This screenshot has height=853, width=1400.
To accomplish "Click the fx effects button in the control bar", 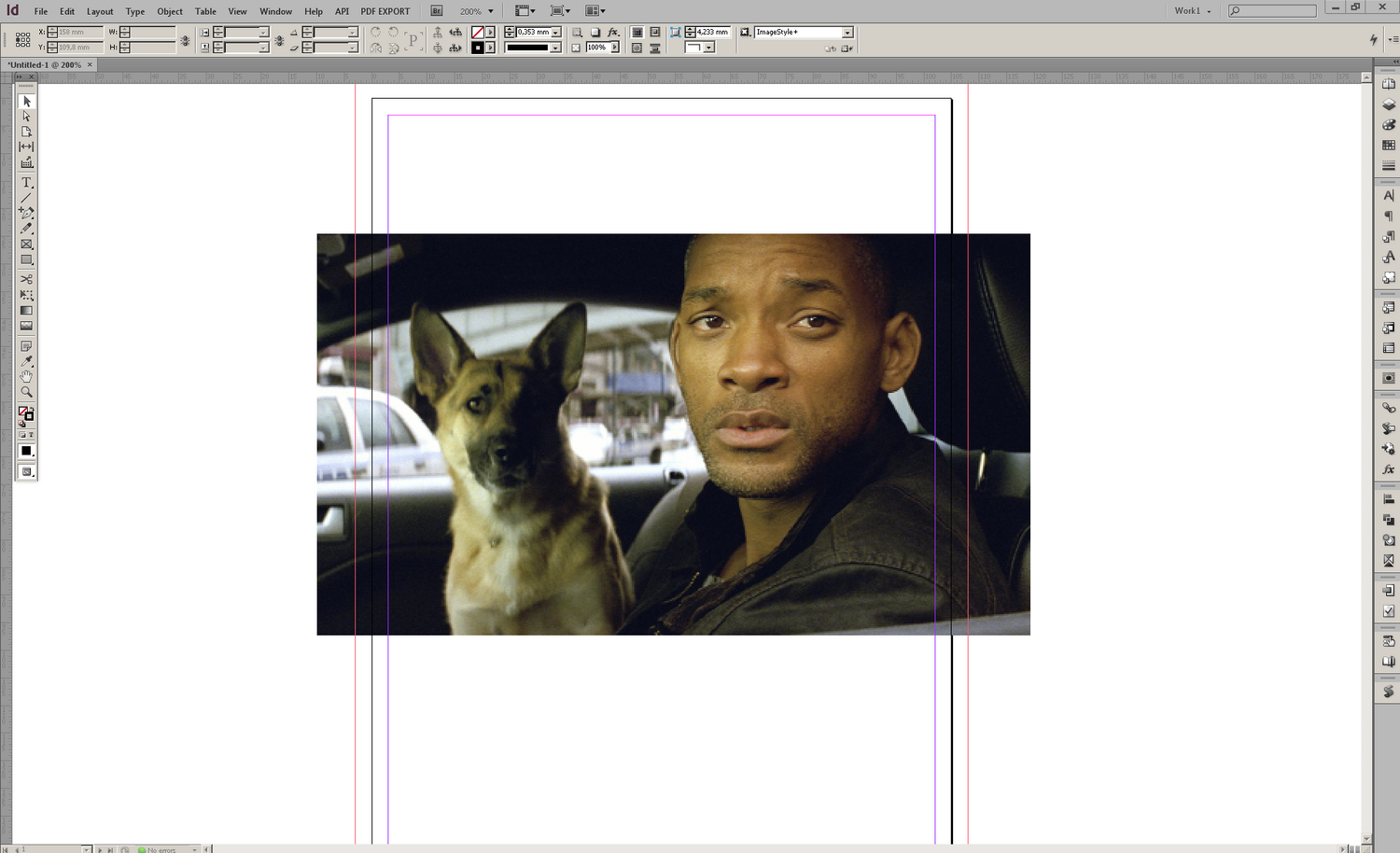I will coord(613,32).
